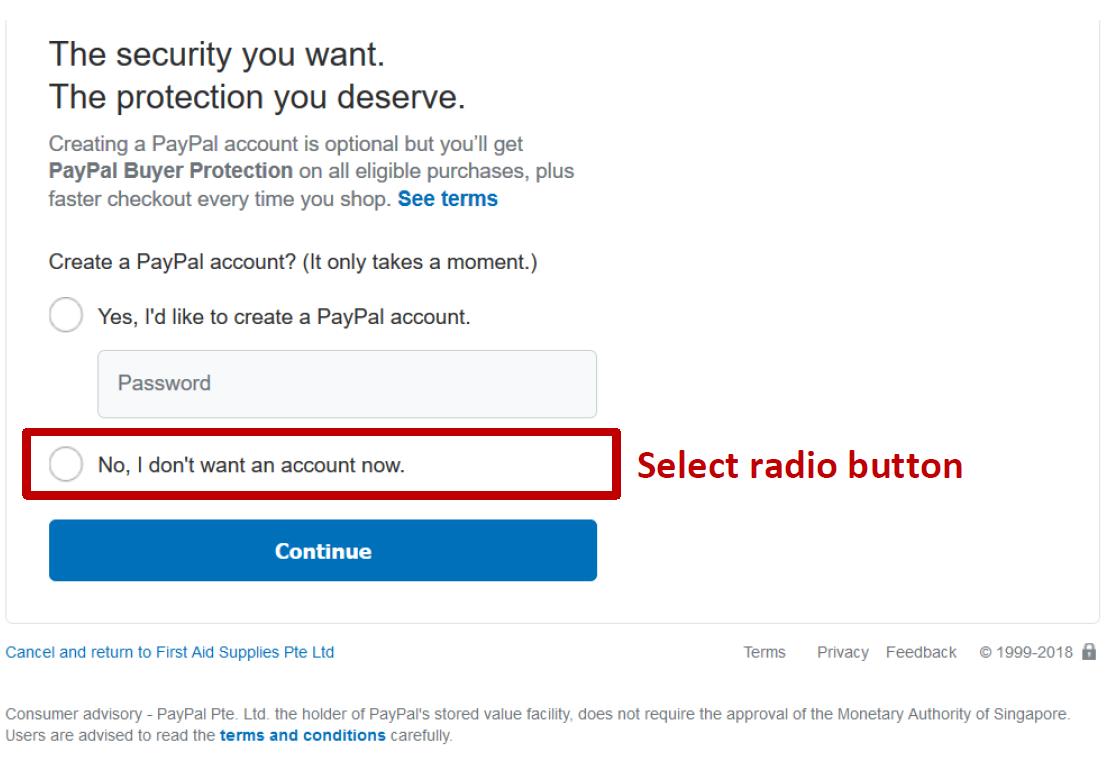
Task: Click the 'No, I don't want an account now.' label
Action: [x=251, y=465]
